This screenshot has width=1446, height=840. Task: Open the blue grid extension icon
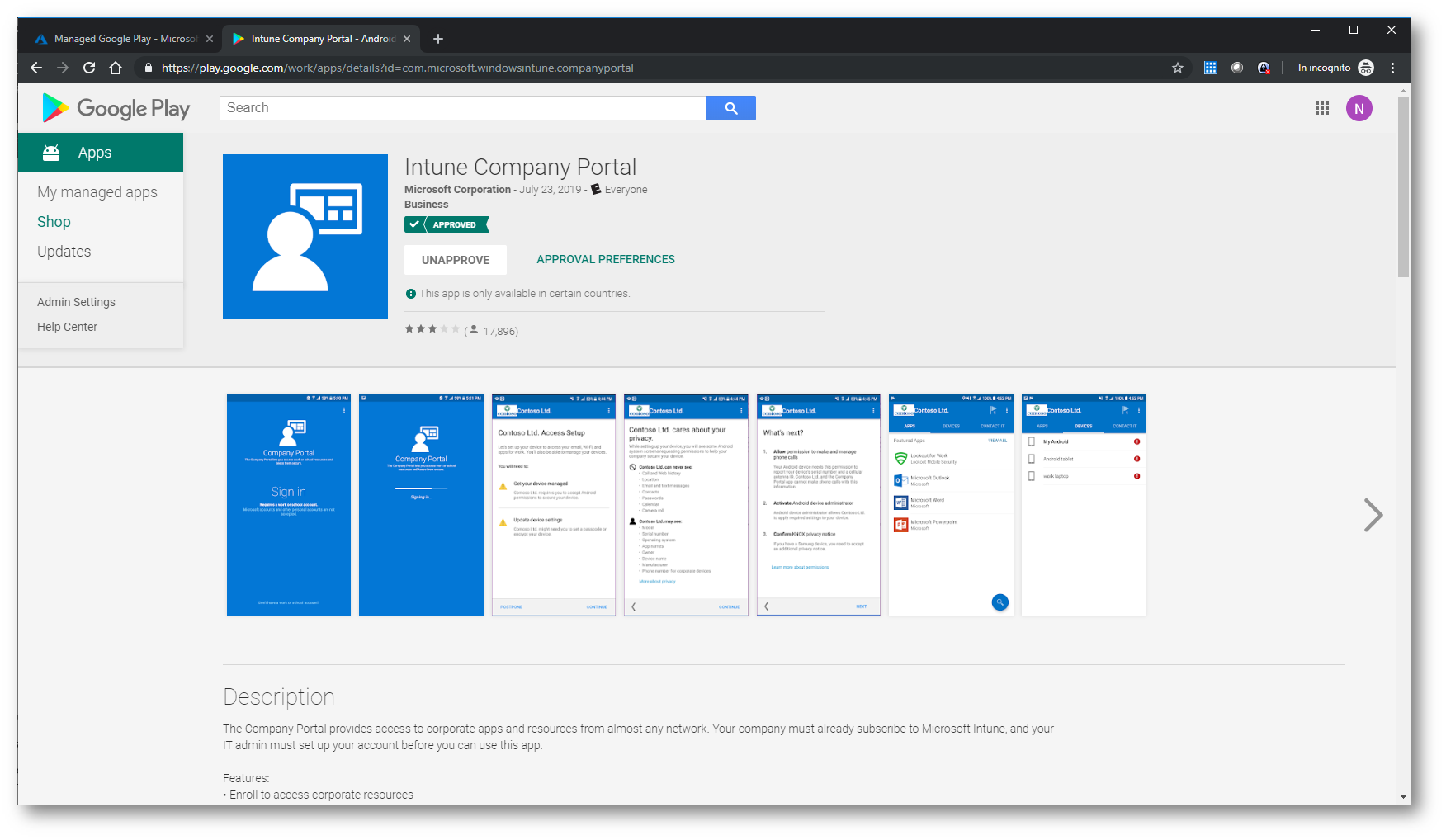1211,68
